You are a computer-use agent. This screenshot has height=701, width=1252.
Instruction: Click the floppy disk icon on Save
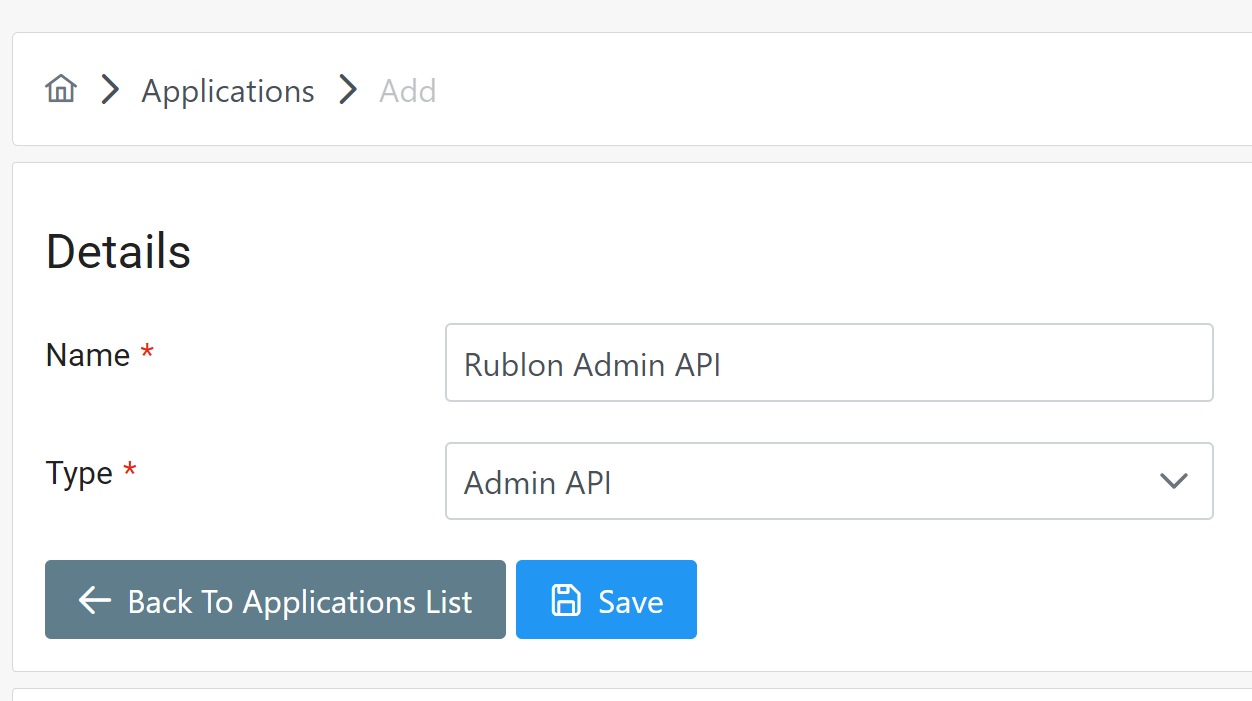pos(566,600)
